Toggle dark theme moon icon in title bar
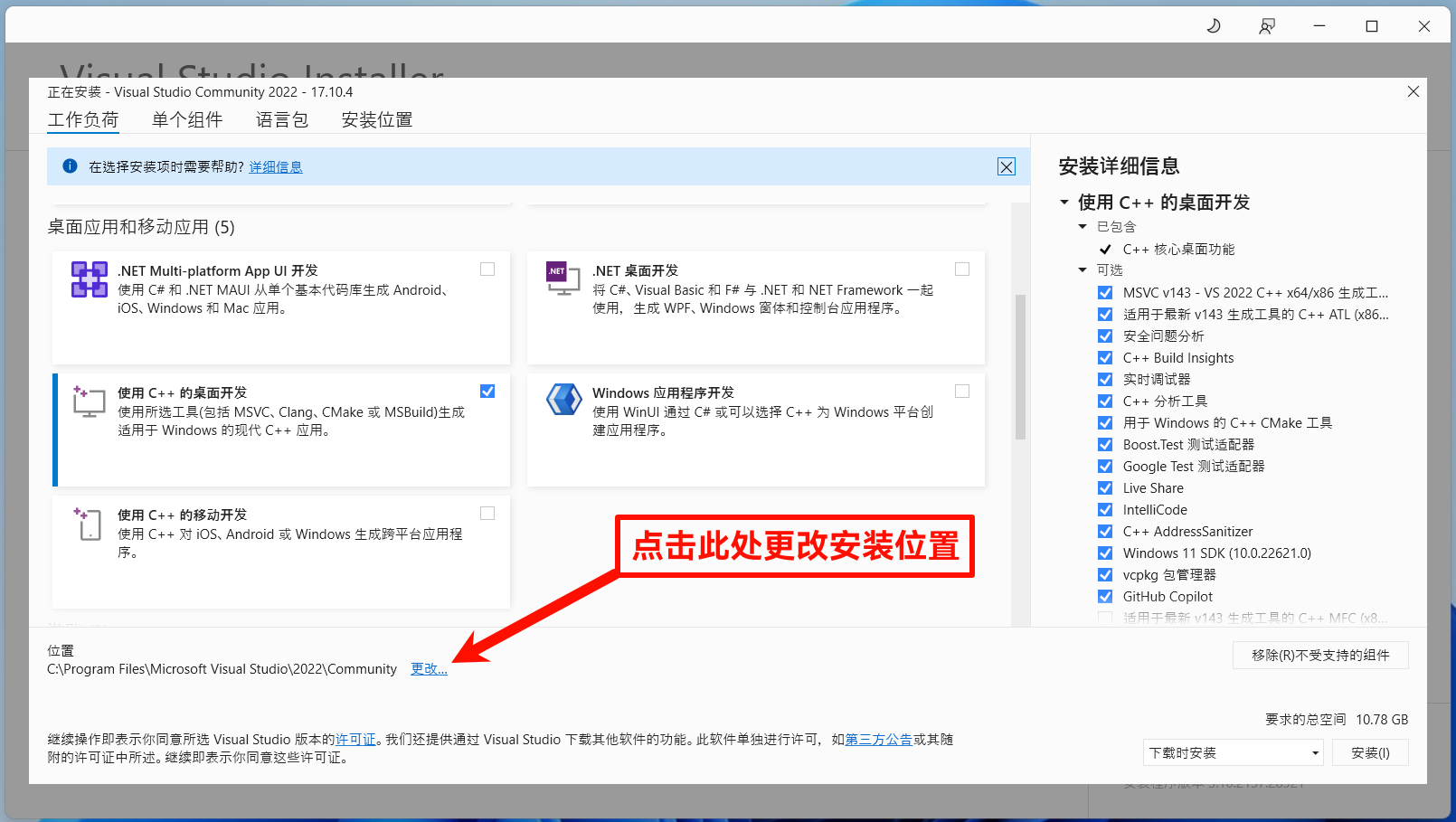This screenshot has height=822, width=1456. 1214,26
